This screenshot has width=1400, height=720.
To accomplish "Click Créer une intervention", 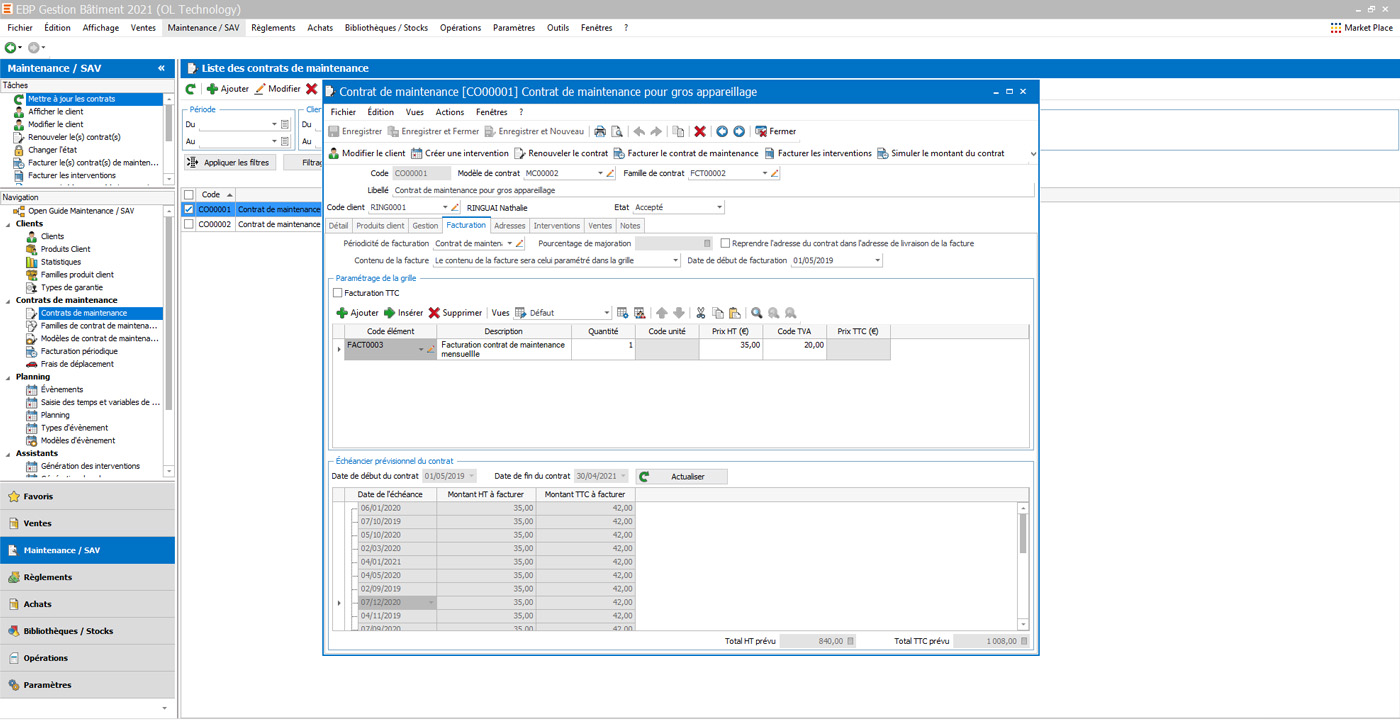I will [460, 154].
